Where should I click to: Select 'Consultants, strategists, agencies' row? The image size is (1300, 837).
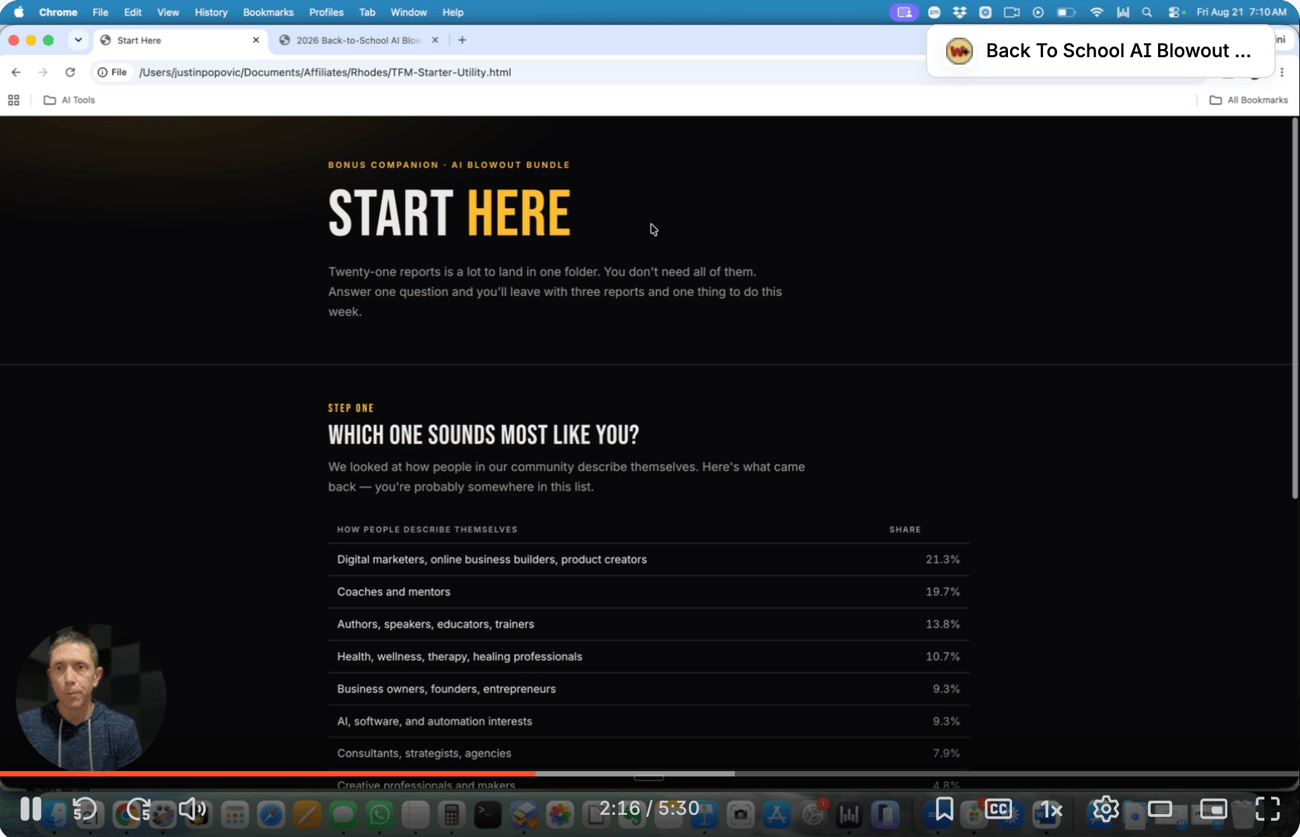[x=648, y=753]
